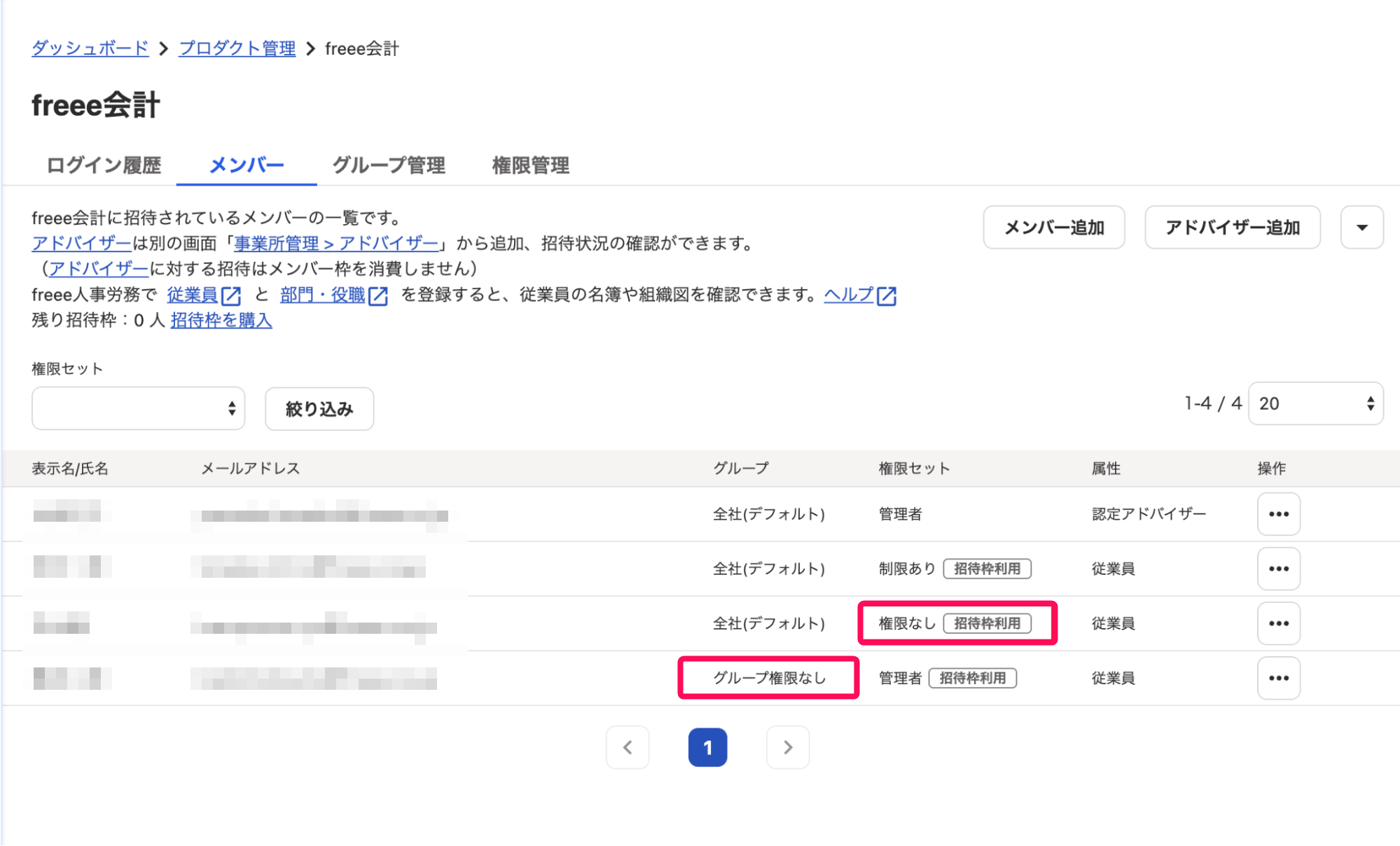Follow the 事業所管理 > アドバイザー link
Image resolution: width=1400 pixels, height=846 pixels.
pos(336,243)
